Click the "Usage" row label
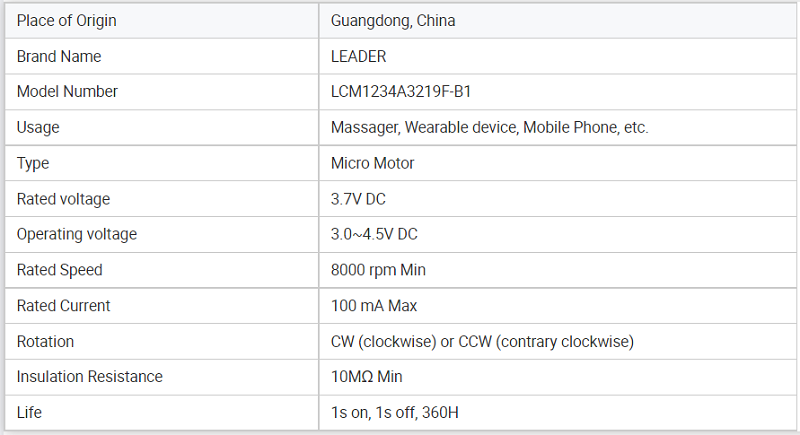800x435 pixels. click(x=38, y=128)
